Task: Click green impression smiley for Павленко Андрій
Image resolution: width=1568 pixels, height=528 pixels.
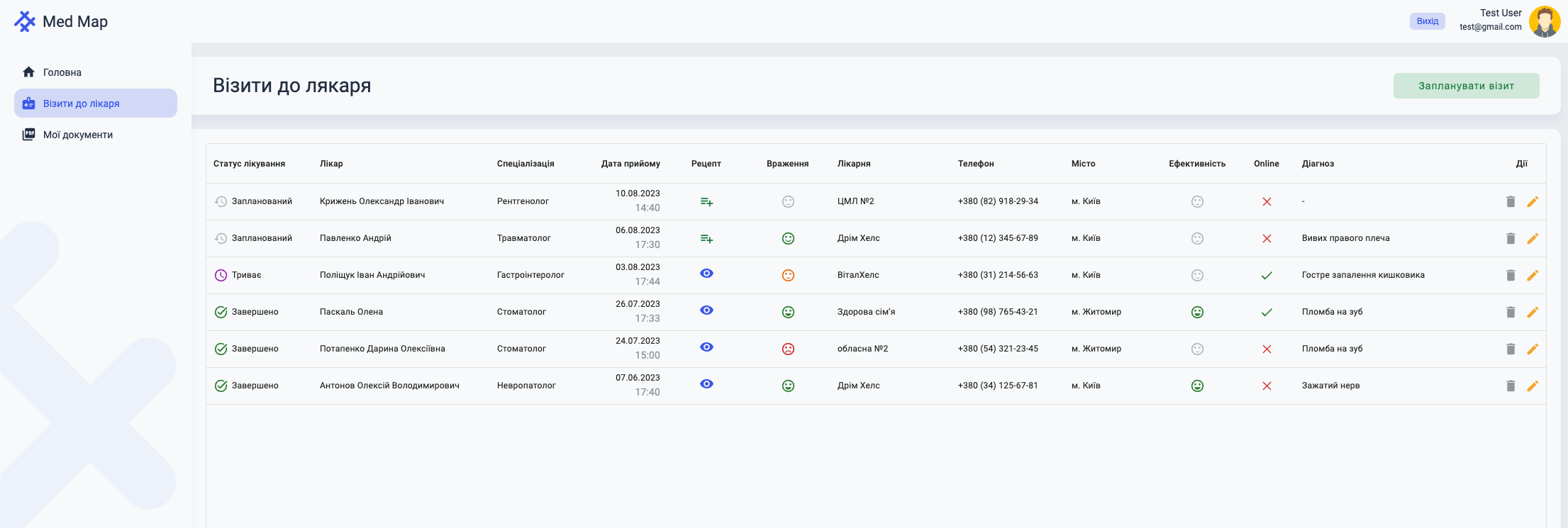Action: (x=788, y=238)
